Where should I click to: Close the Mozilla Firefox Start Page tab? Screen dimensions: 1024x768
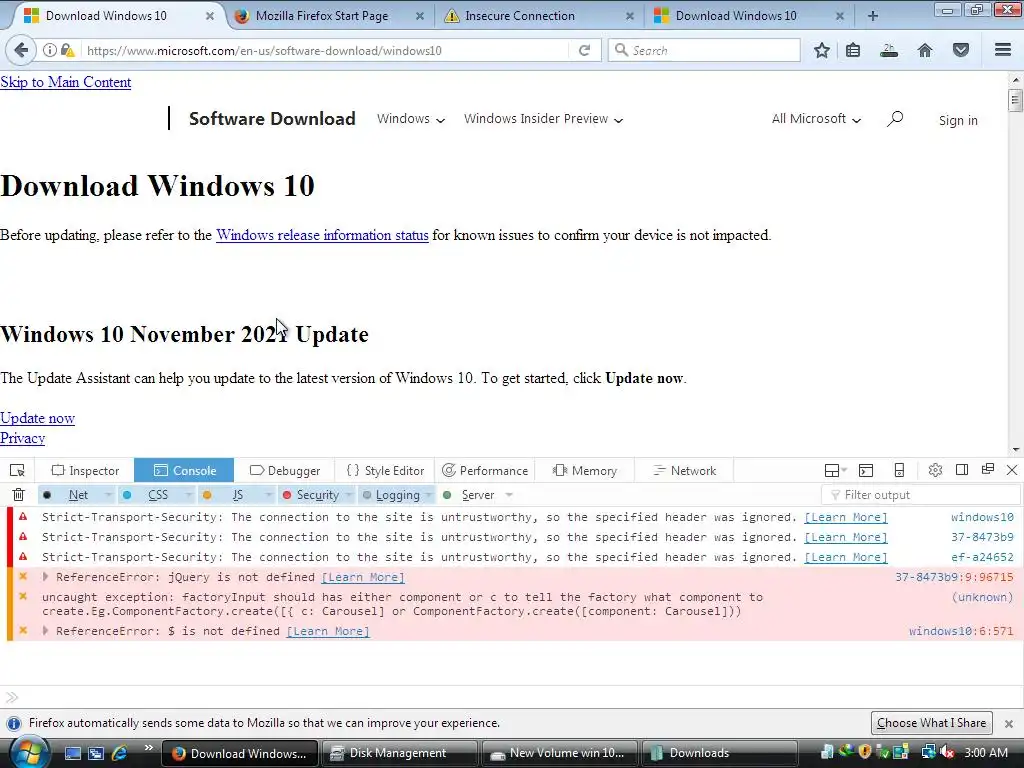420,16
